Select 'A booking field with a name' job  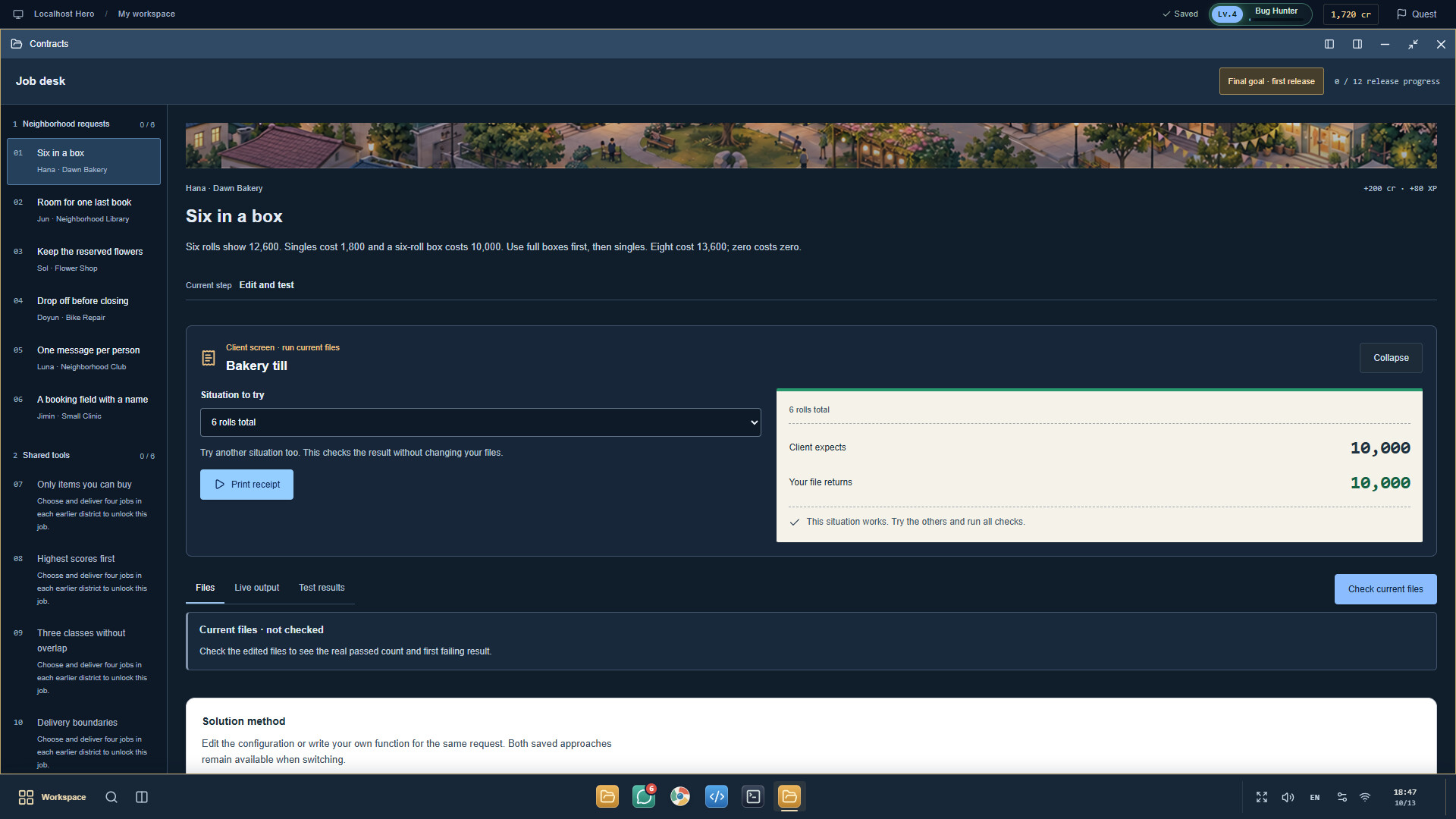pyautogui.click(x=83, y=407)
